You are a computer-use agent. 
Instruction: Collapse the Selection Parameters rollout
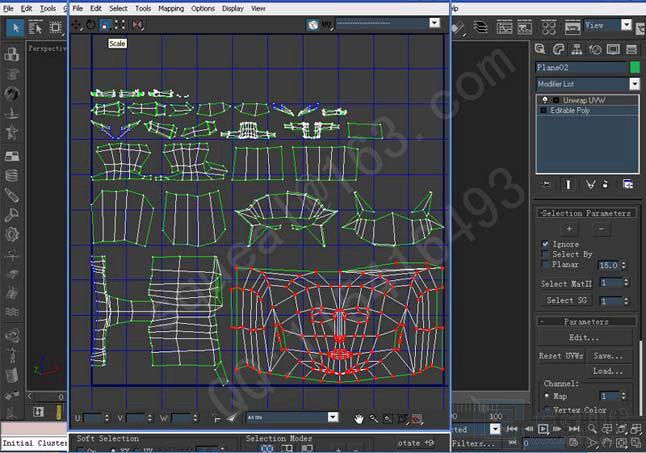(587, 213)
